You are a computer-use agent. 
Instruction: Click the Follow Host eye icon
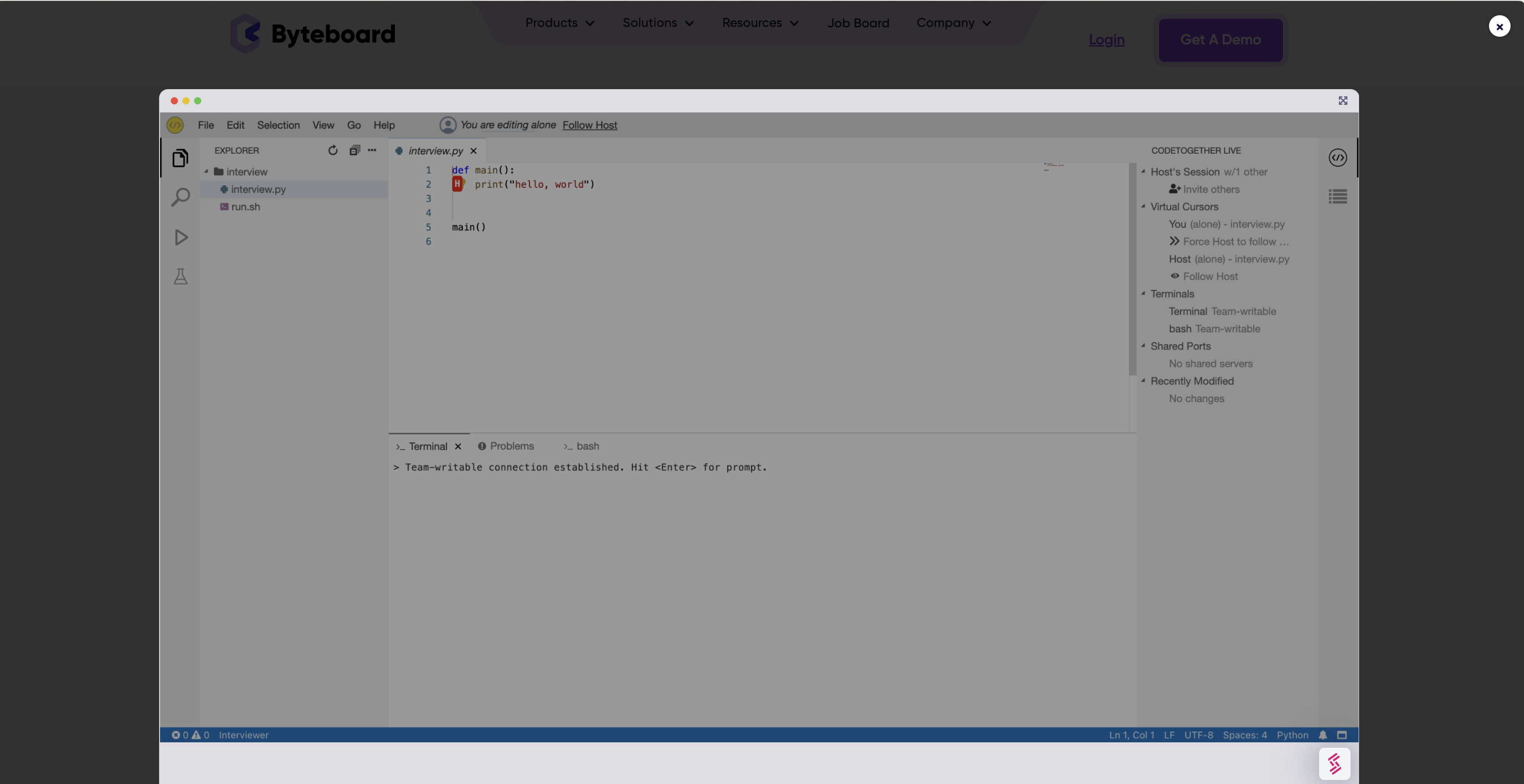click(1175, 276)
